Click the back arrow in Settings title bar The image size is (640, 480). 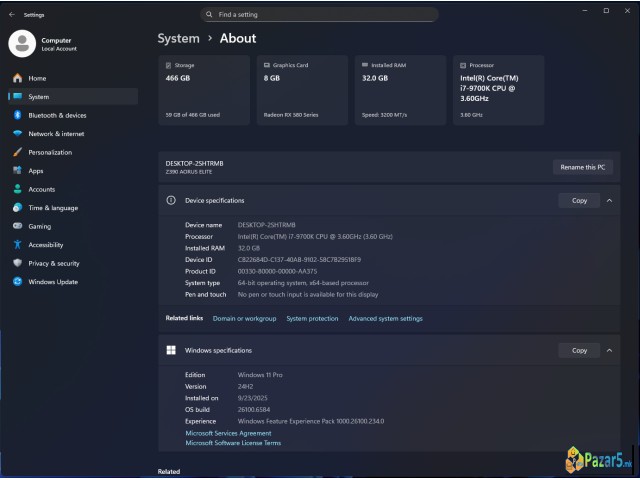12,15
